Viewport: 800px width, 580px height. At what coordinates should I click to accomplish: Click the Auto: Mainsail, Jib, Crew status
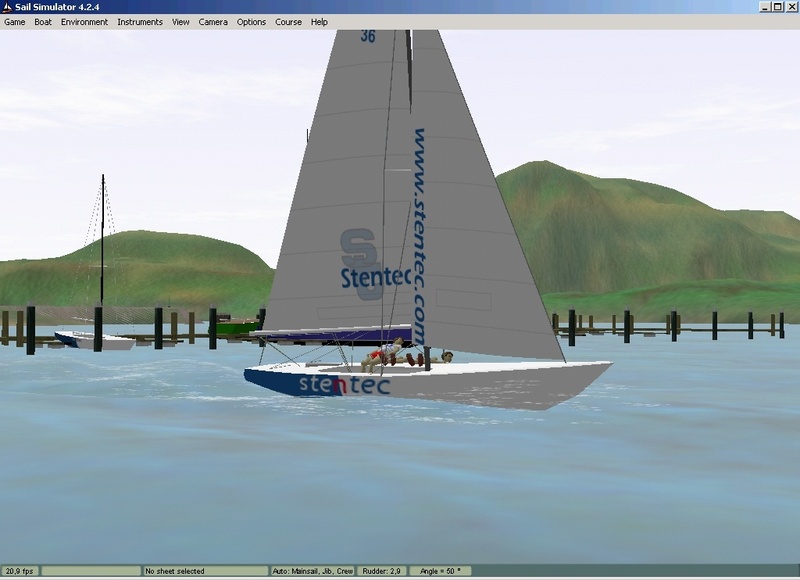point(310,571)
